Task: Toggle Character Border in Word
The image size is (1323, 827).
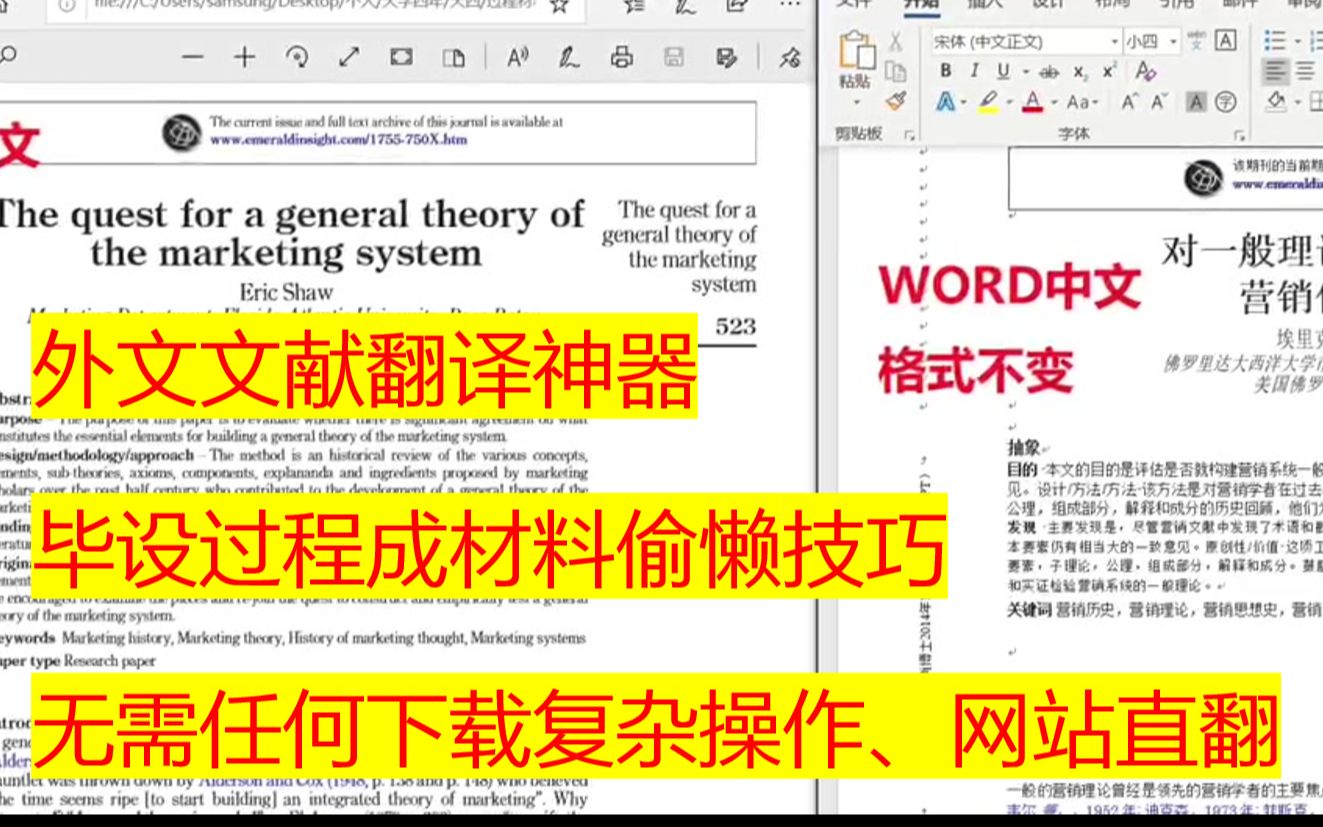Action: coord(1226,41)
